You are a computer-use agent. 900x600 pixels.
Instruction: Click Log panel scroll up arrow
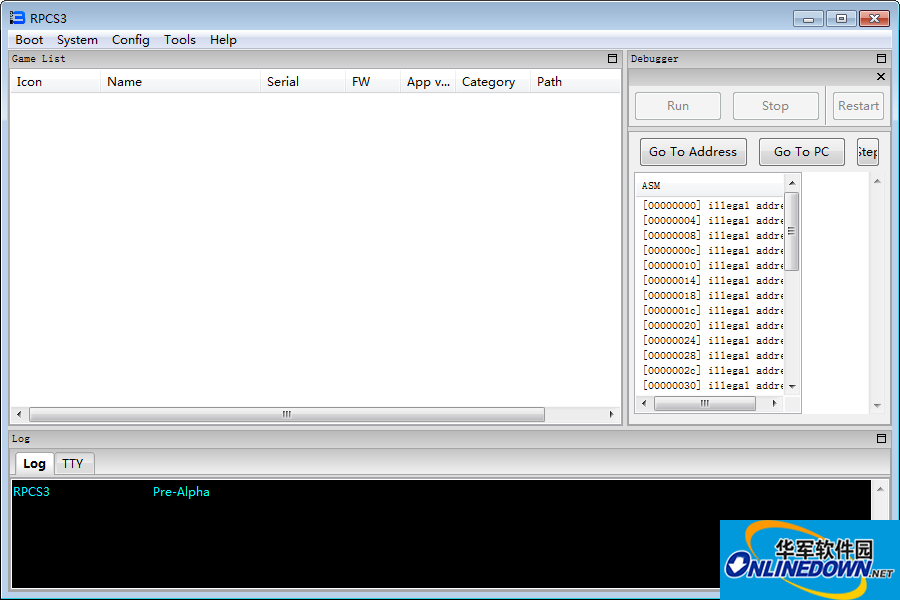[x=880, y=489]
